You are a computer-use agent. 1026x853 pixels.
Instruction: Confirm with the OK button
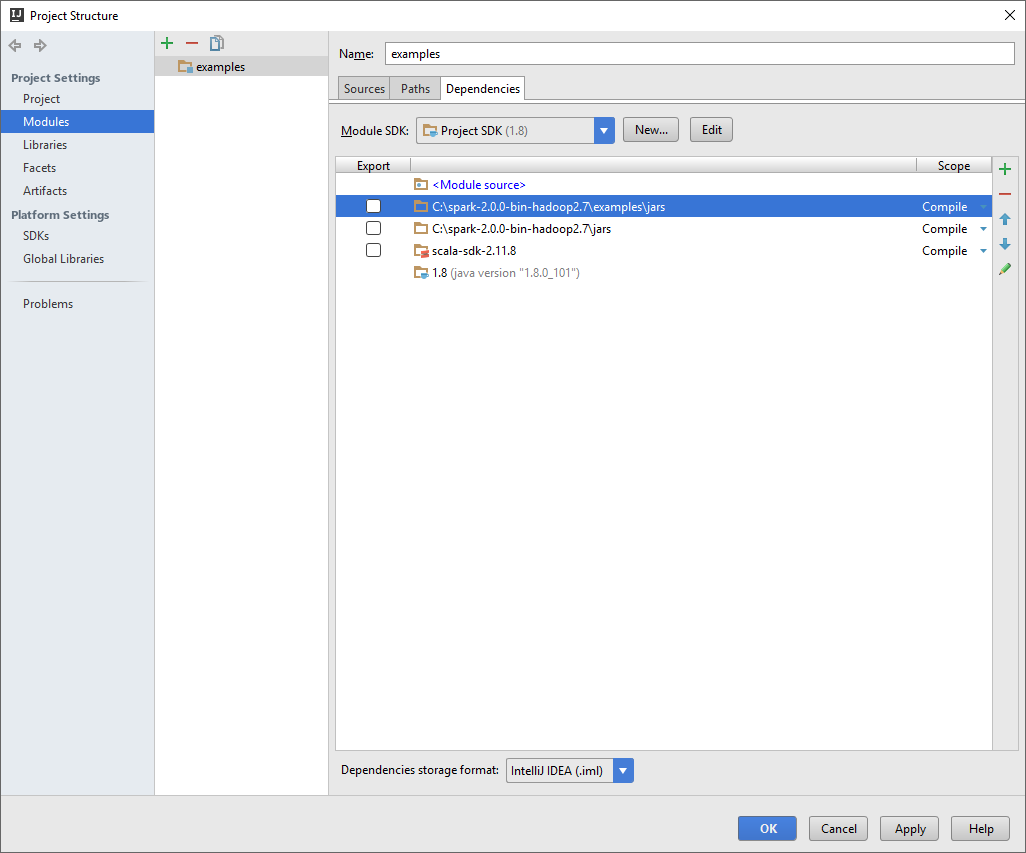[768, 829]
